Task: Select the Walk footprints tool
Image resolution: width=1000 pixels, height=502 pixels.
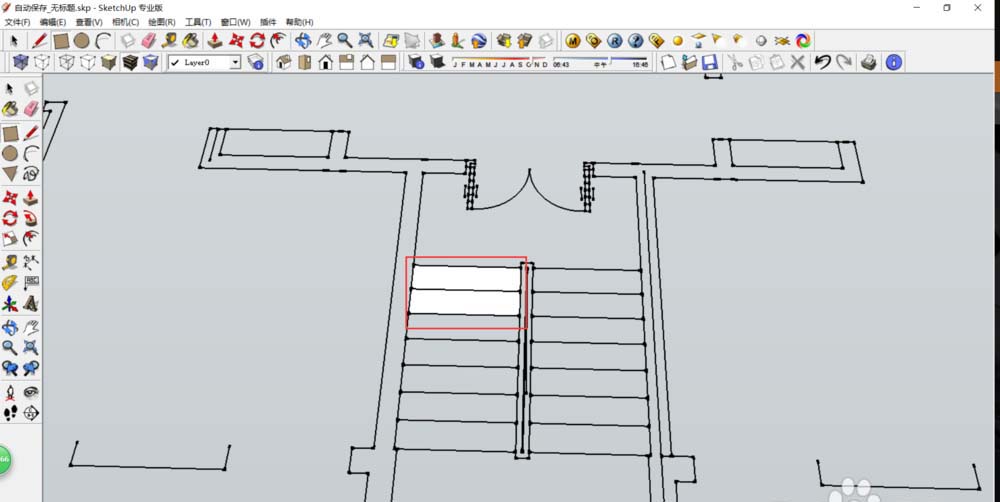Action: [x=10, y=413]
